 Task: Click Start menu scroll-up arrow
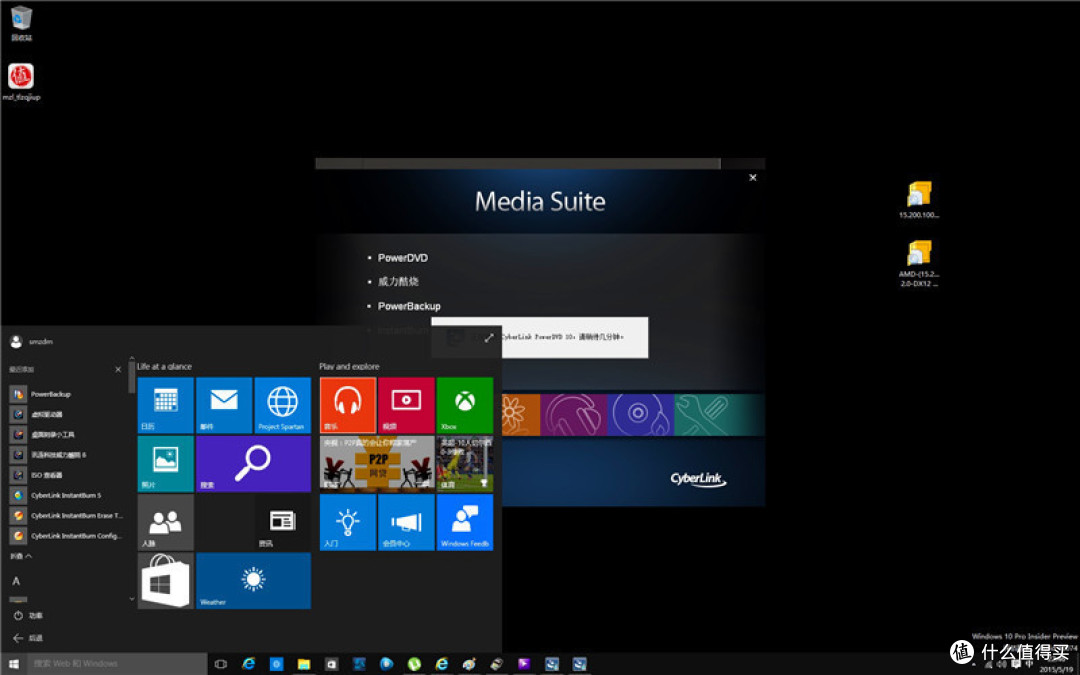(x=132, y=358)
